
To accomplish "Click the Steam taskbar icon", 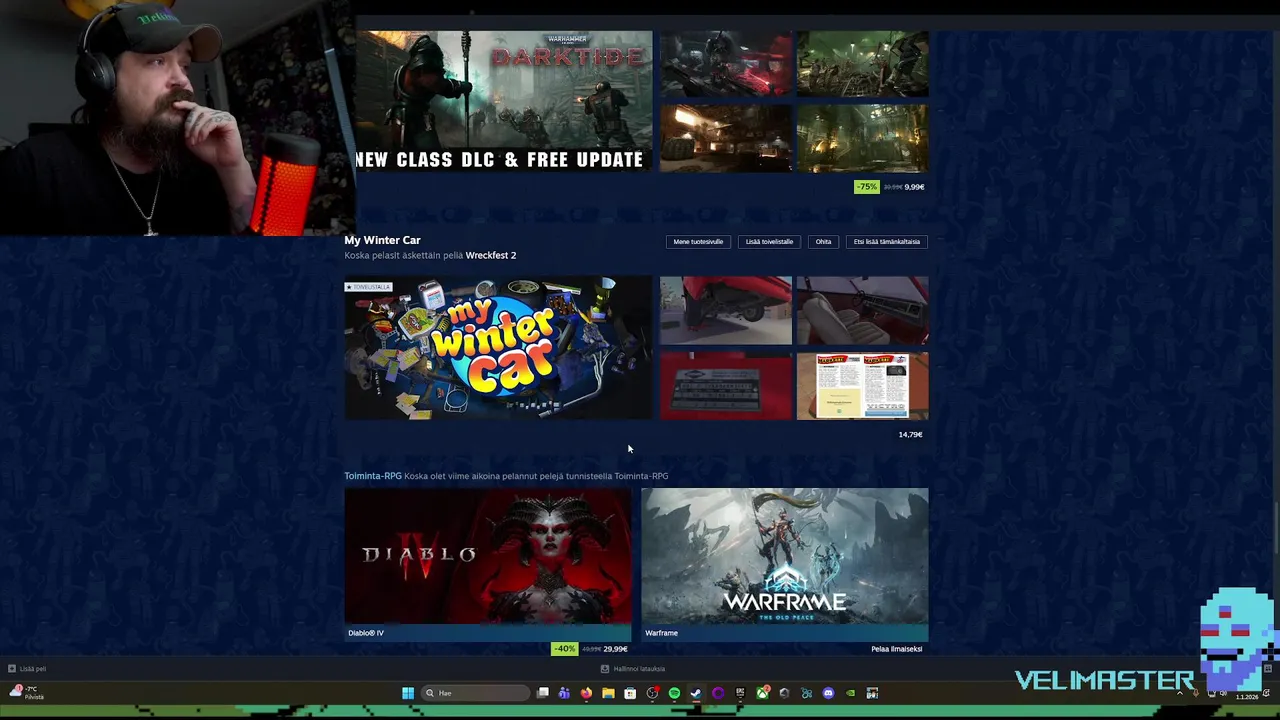I will click(696, 693).
